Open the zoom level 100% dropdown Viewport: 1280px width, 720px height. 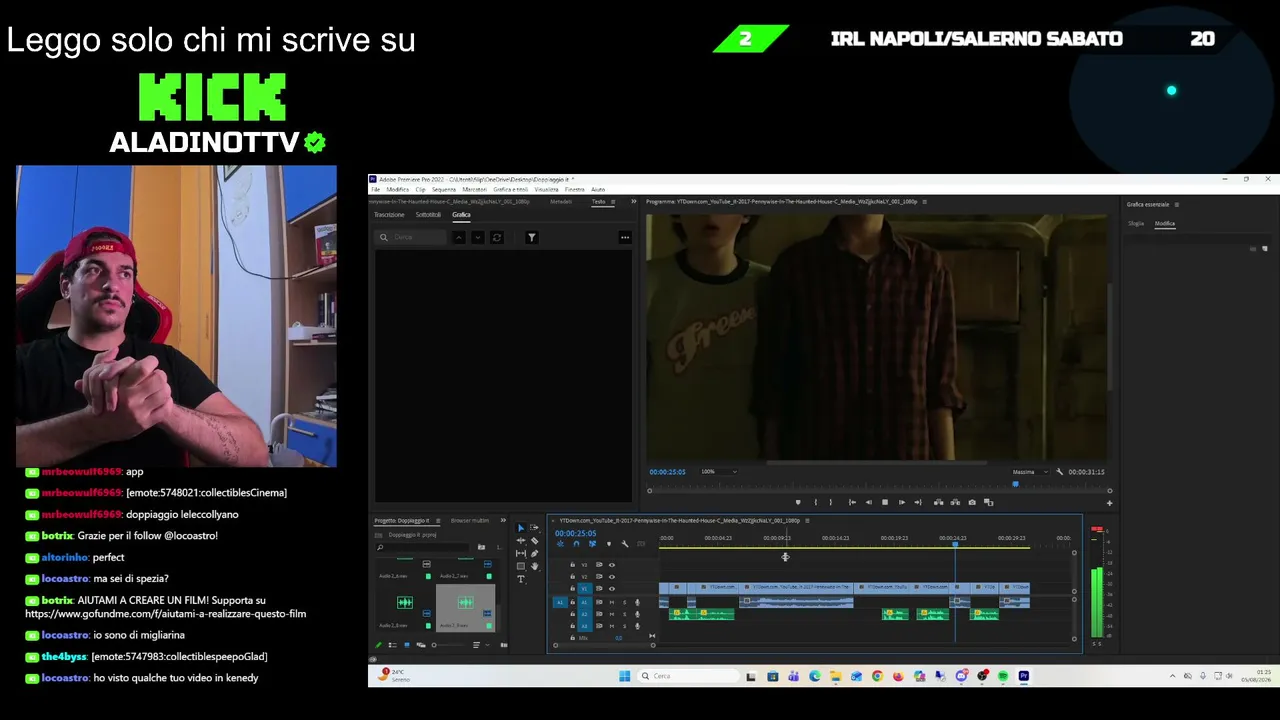[x=719, y=472]
